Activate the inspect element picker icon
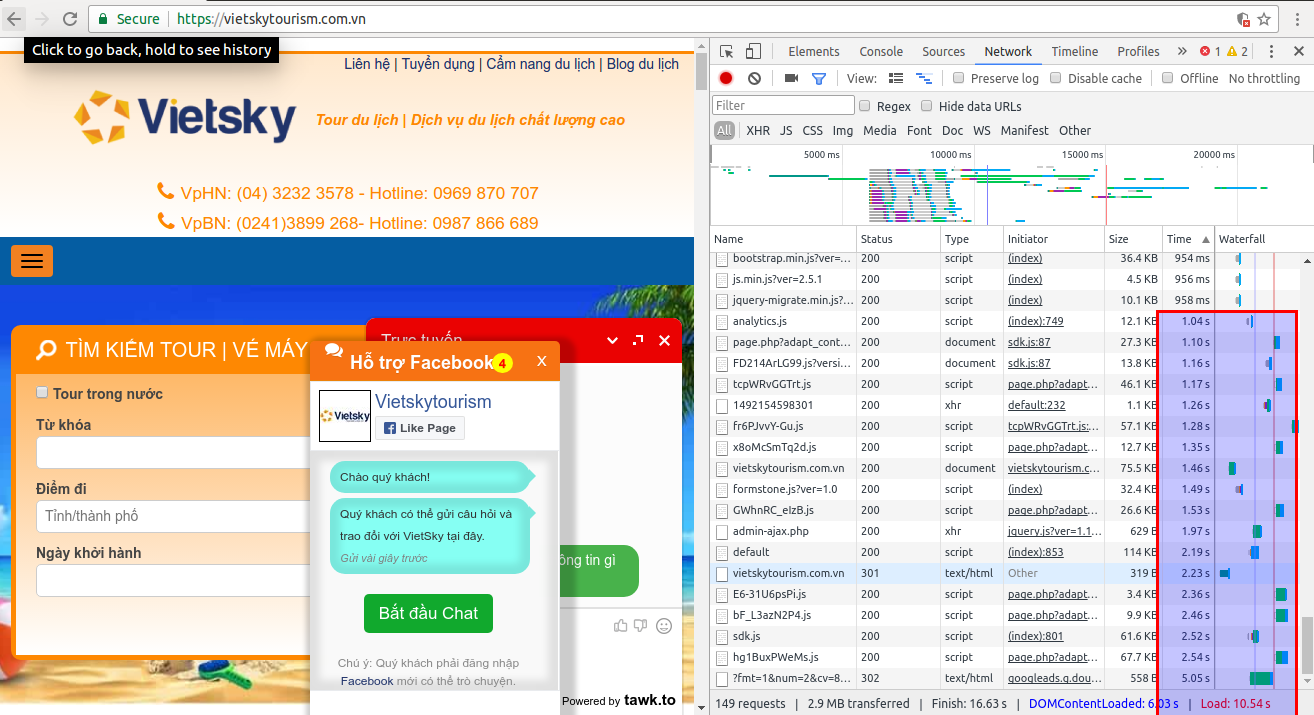Screen dimensions: 1314x715 coord(727,51)
